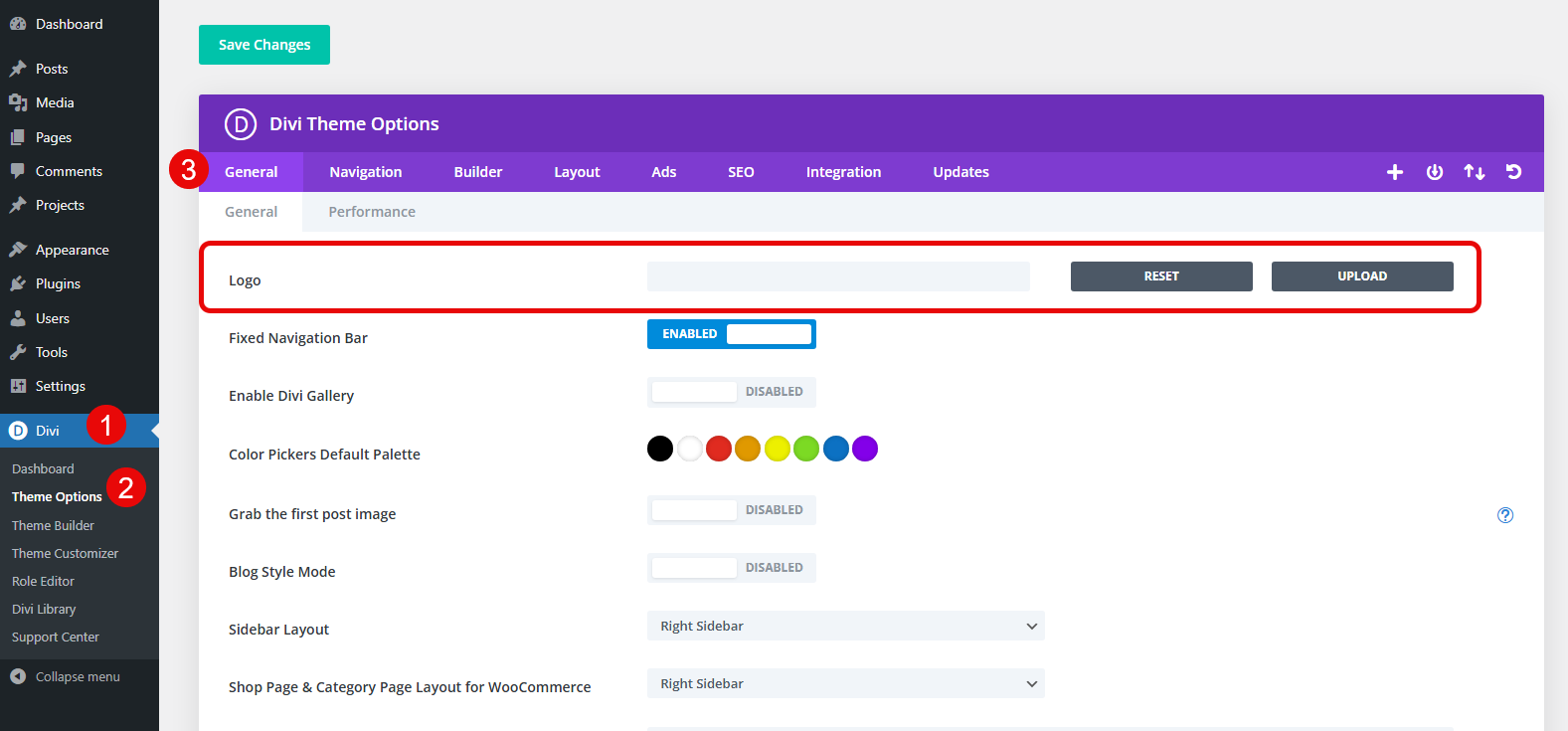
Task: Select the black palette color swatch
Action: [660, 449]
